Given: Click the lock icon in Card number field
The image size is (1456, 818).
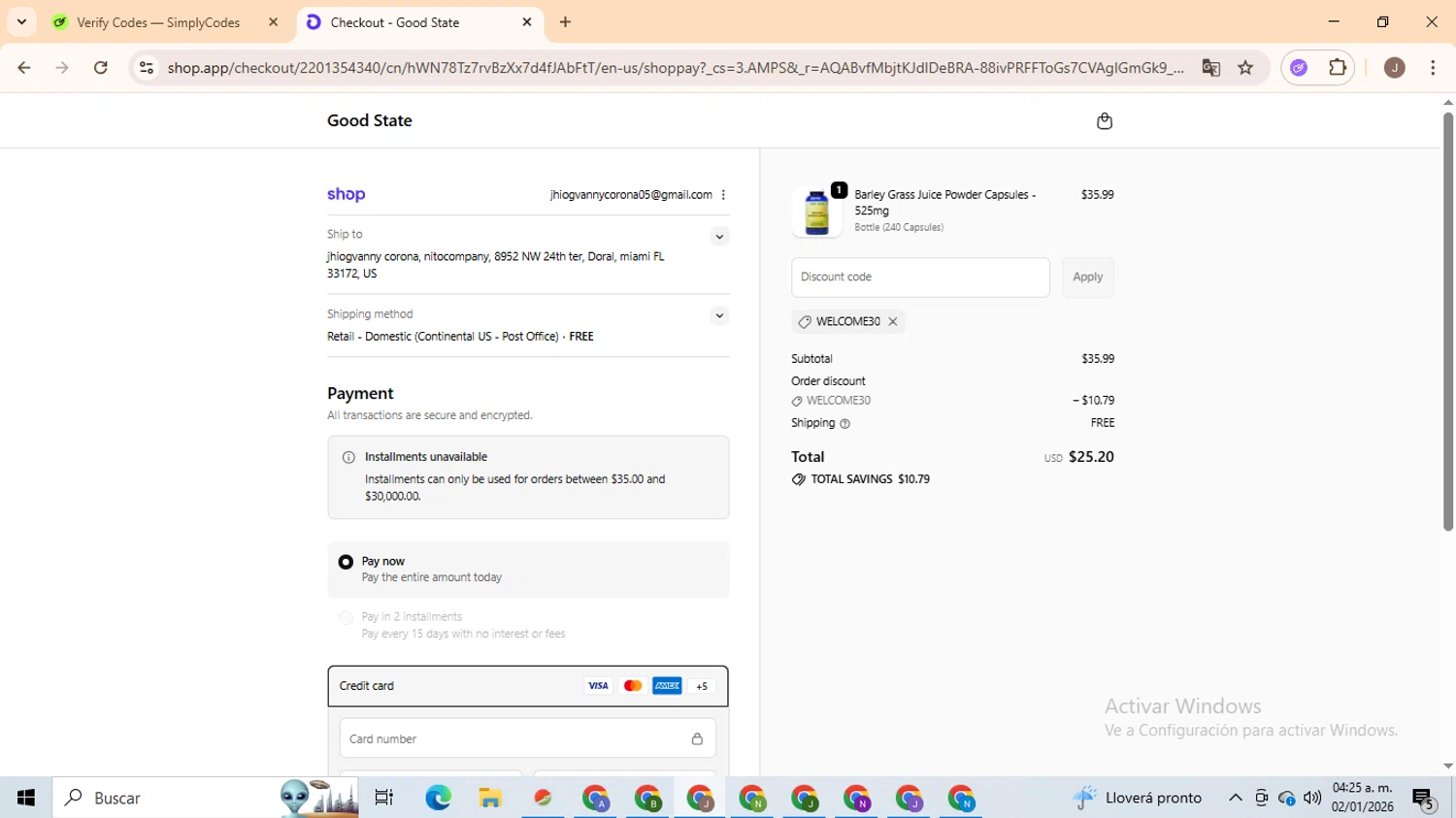Looking at the screenshot, I should 697,738.
